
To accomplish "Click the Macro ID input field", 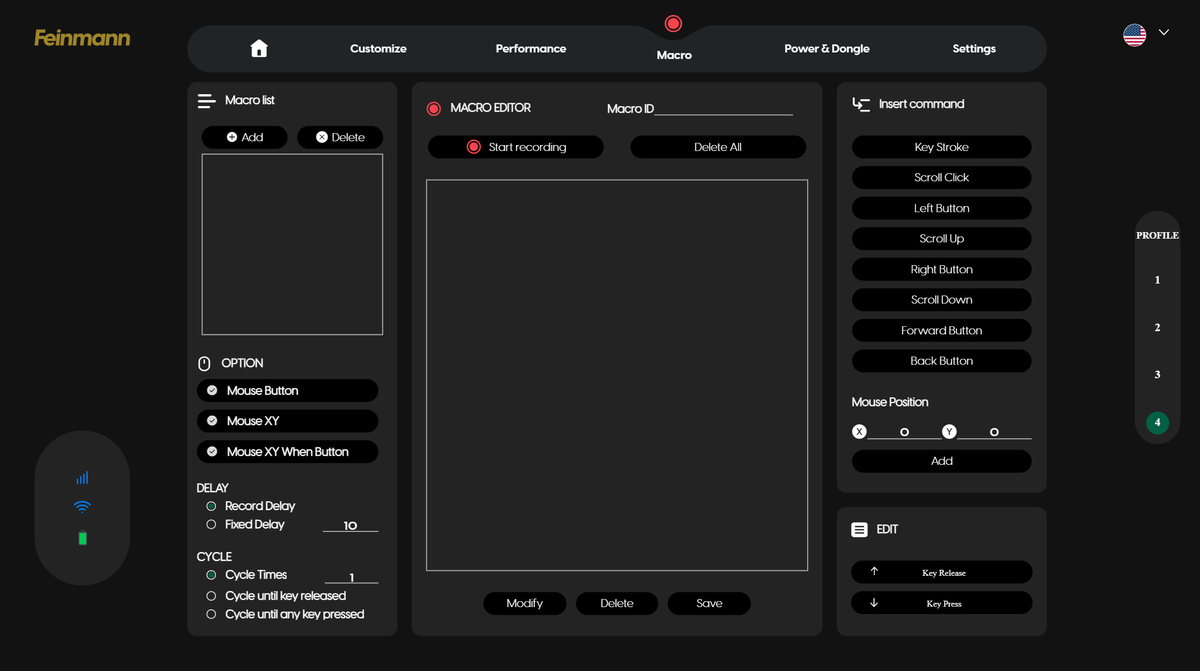I will (x=723, y=108).
